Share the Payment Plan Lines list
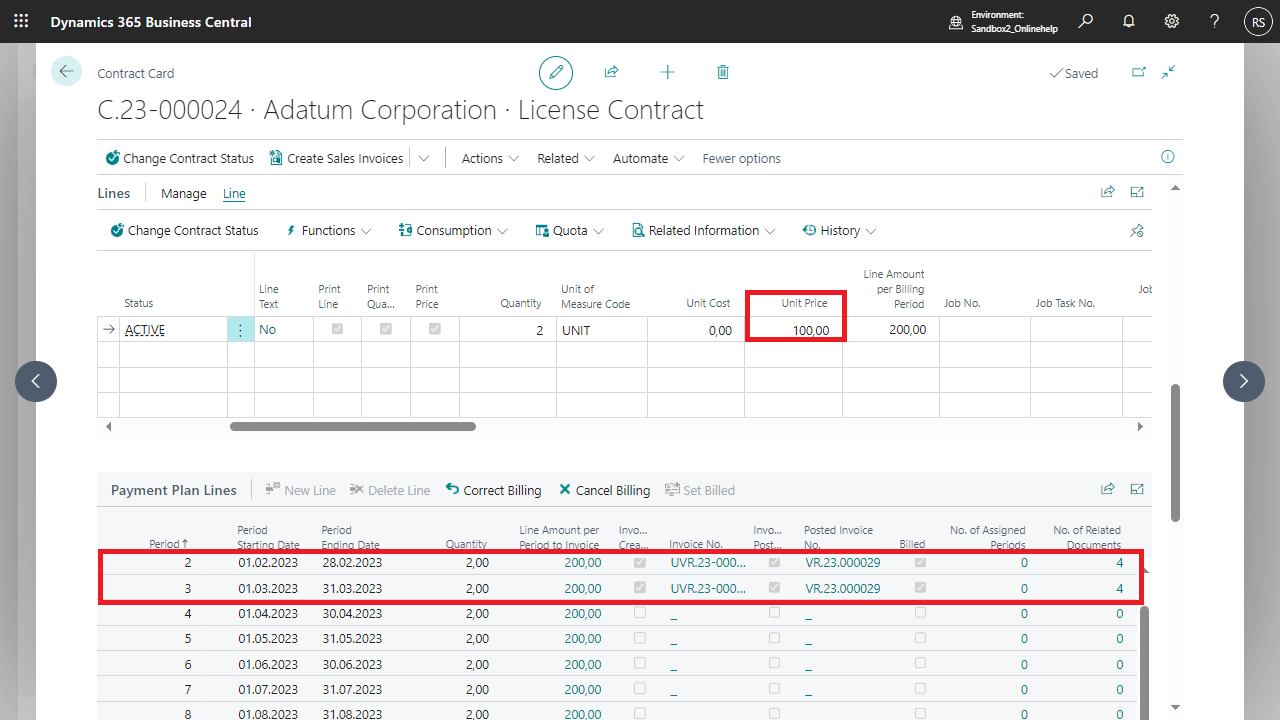Viewport: 1280px width, 720px height. pyautogui.click(x=1108, y=489)
